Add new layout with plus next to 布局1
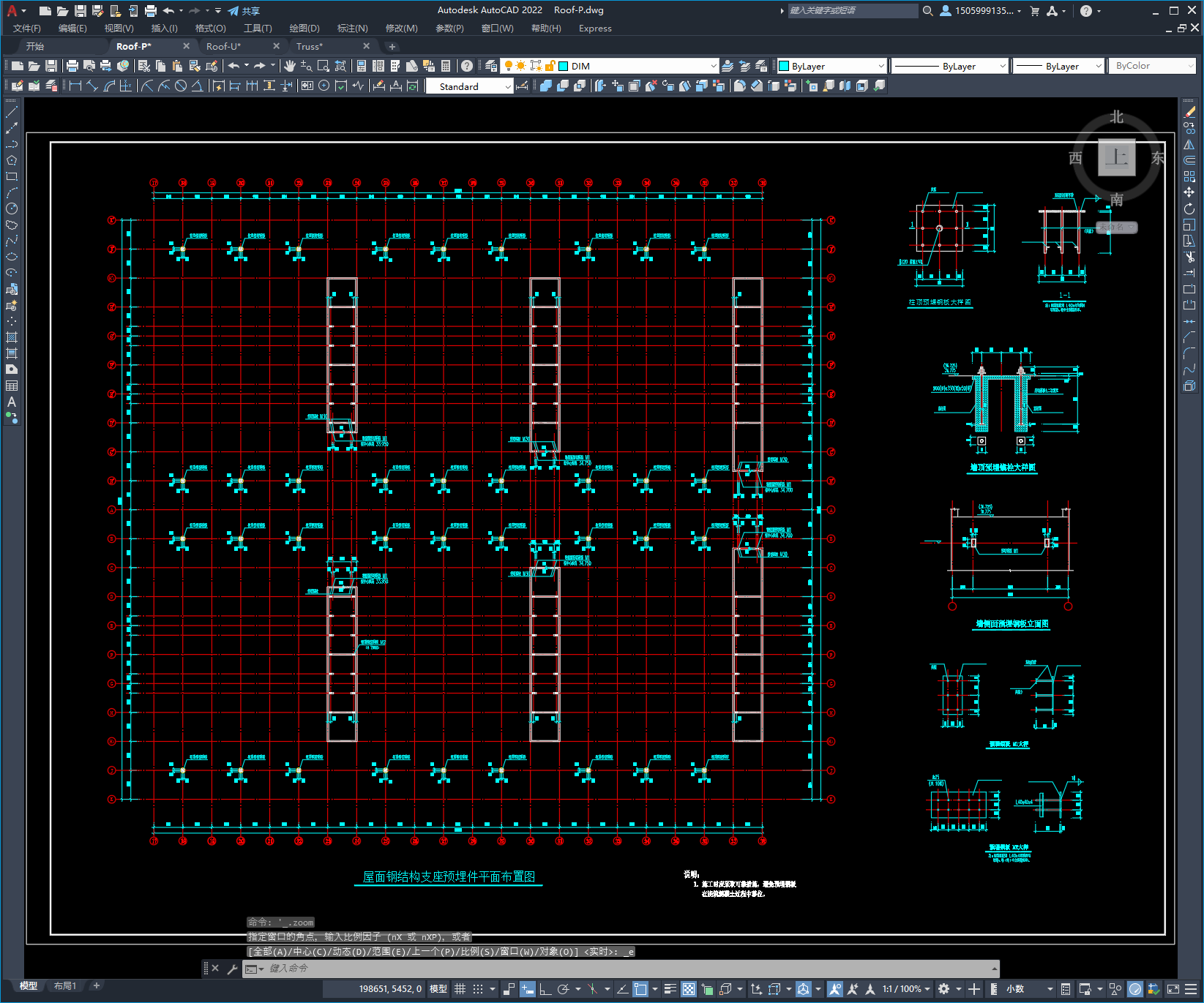This screenshot has height=1003, width=1204. point(96,986)
